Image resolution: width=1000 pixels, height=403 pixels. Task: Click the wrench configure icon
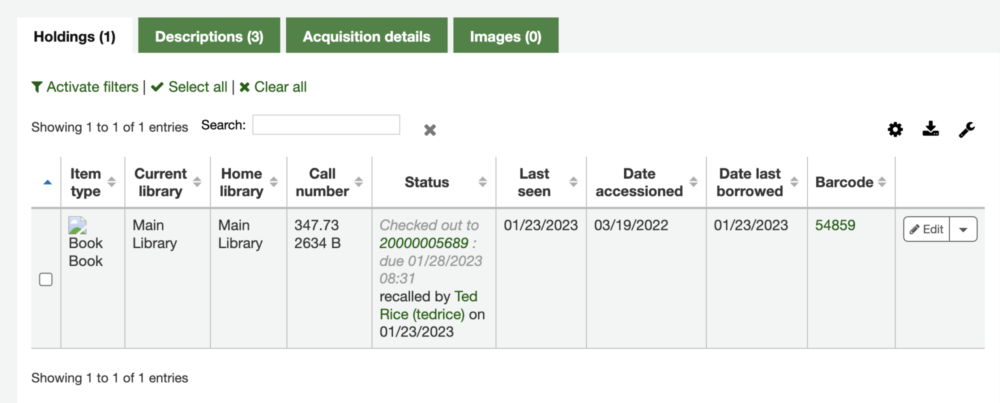tap(966, 129)
